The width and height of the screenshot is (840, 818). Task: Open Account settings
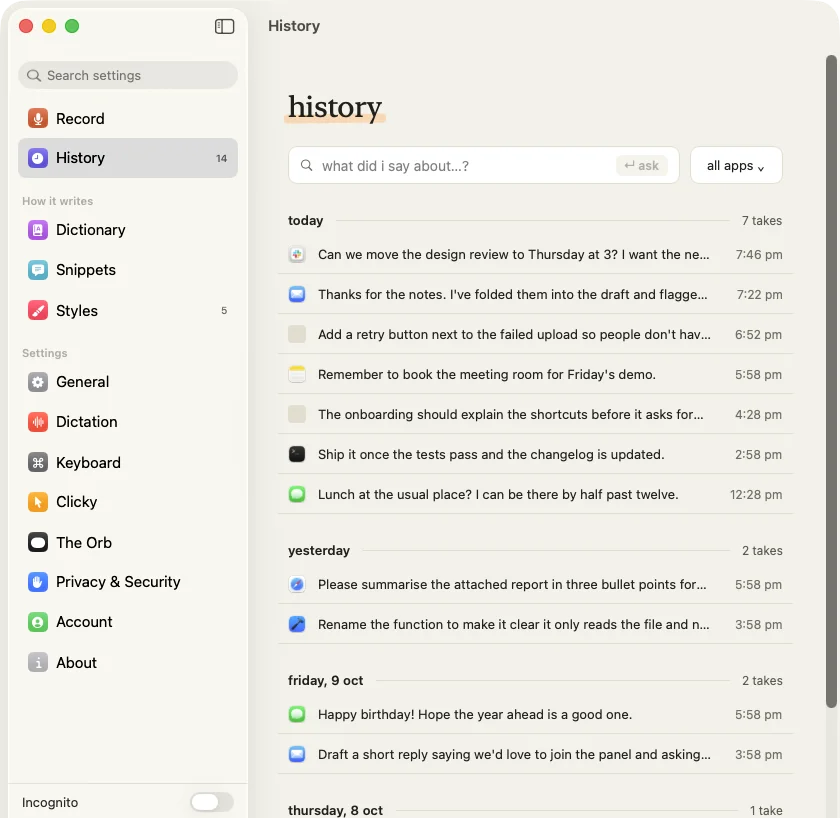tap(128, 622)
